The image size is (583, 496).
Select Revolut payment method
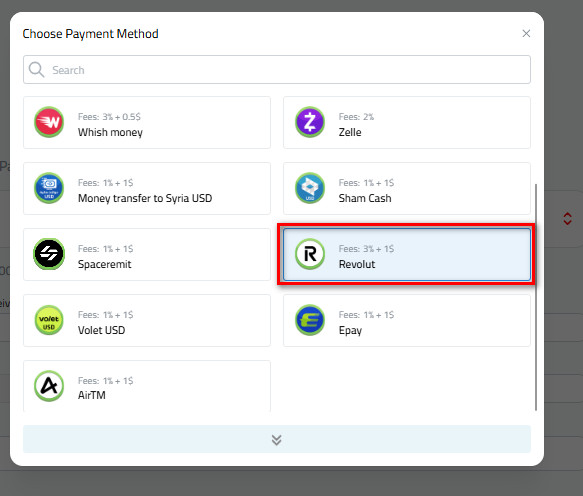(x=407, y=254)
